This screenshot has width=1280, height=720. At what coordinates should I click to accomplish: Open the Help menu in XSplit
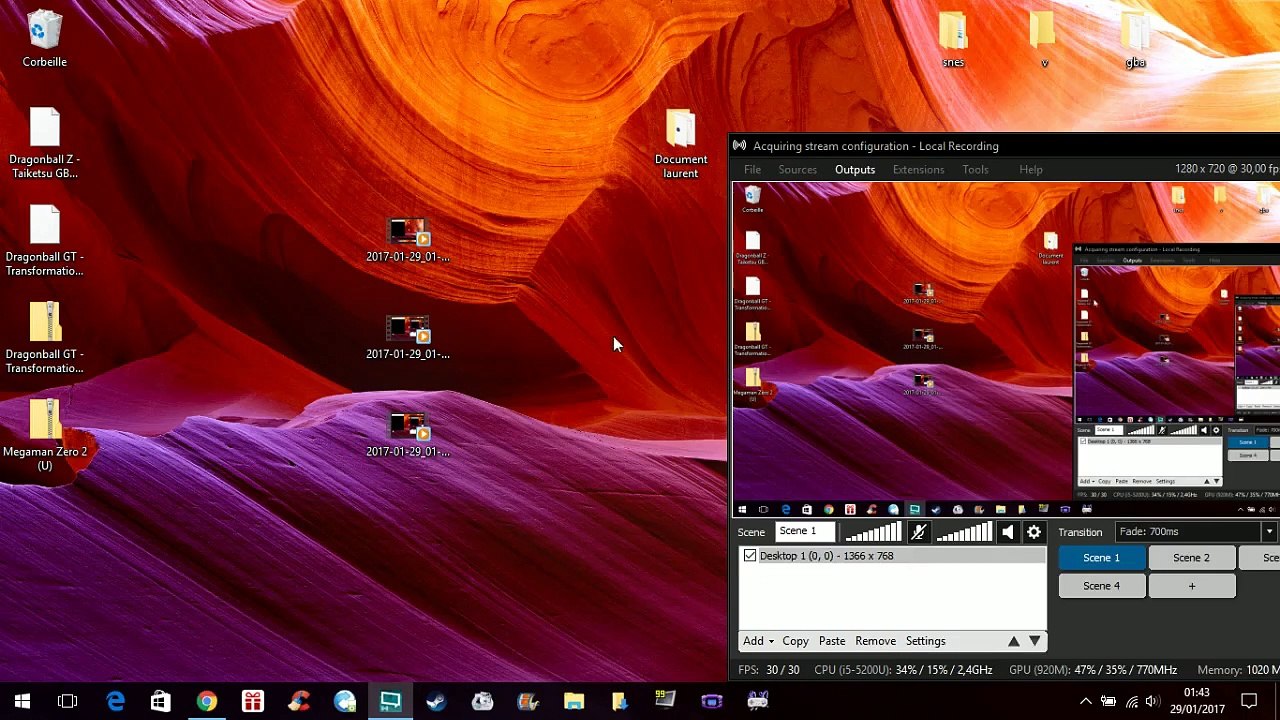point(1031,170)
